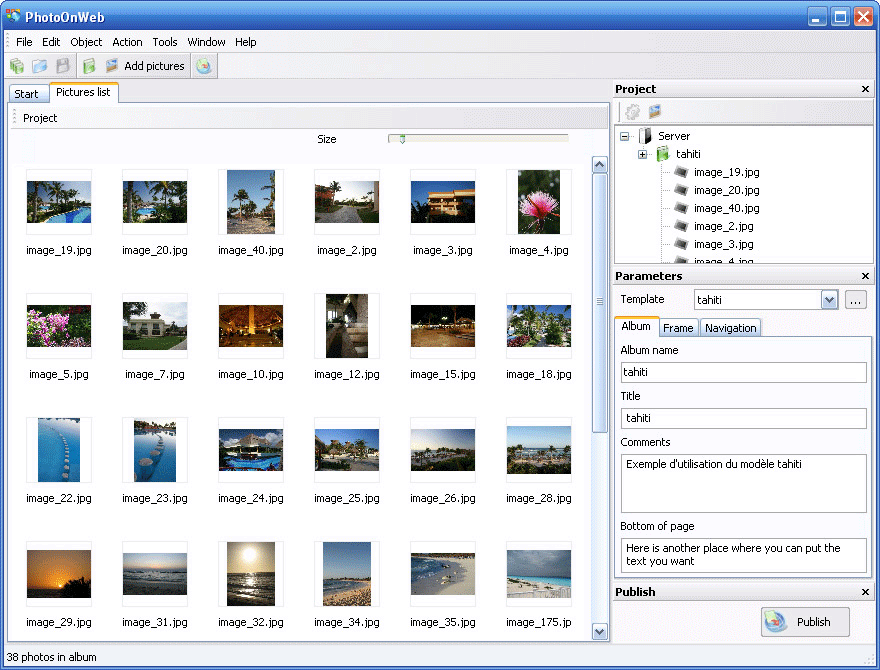Open the gear settings icon in Project panel
Image resolution: width=880 pixels, height=670 pixels.
pos(632,112)
